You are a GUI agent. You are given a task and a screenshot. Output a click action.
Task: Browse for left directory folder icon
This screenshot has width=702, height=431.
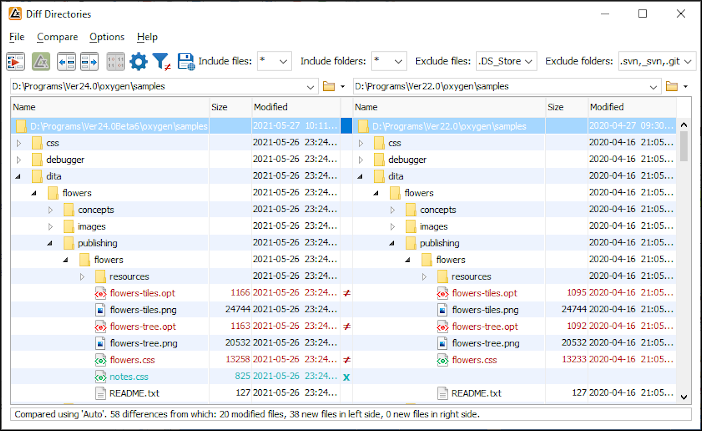click(329, 87)
